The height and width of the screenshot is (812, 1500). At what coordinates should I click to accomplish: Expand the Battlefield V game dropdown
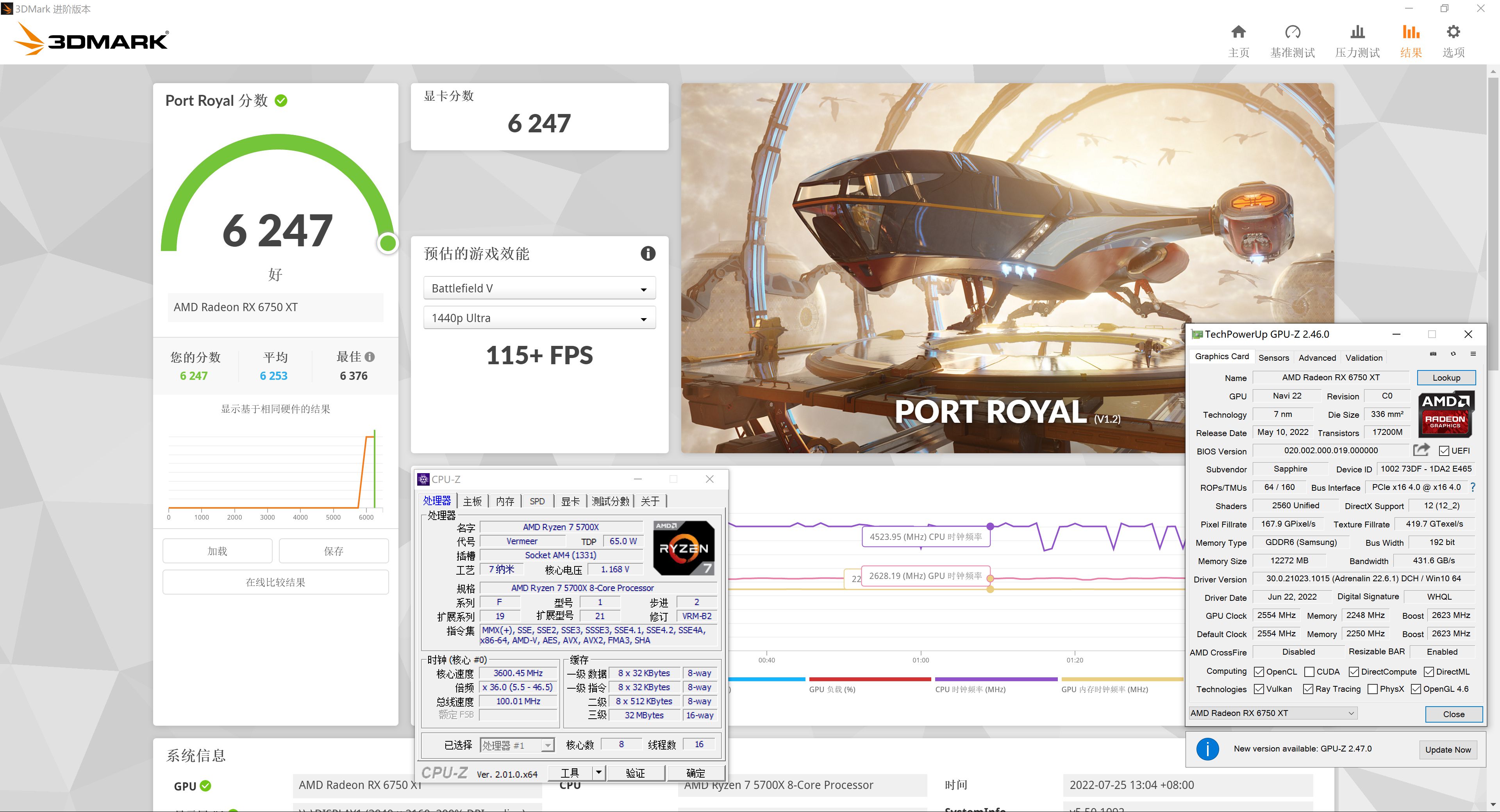pos(539,289)
